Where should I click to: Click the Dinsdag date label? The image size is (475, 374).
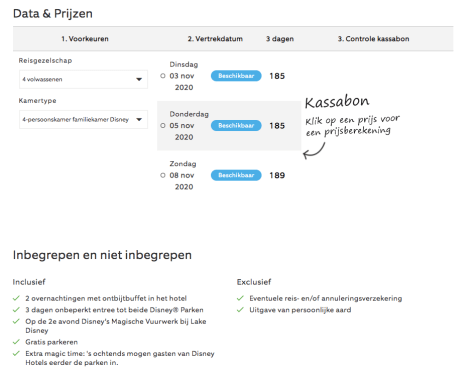184,65
